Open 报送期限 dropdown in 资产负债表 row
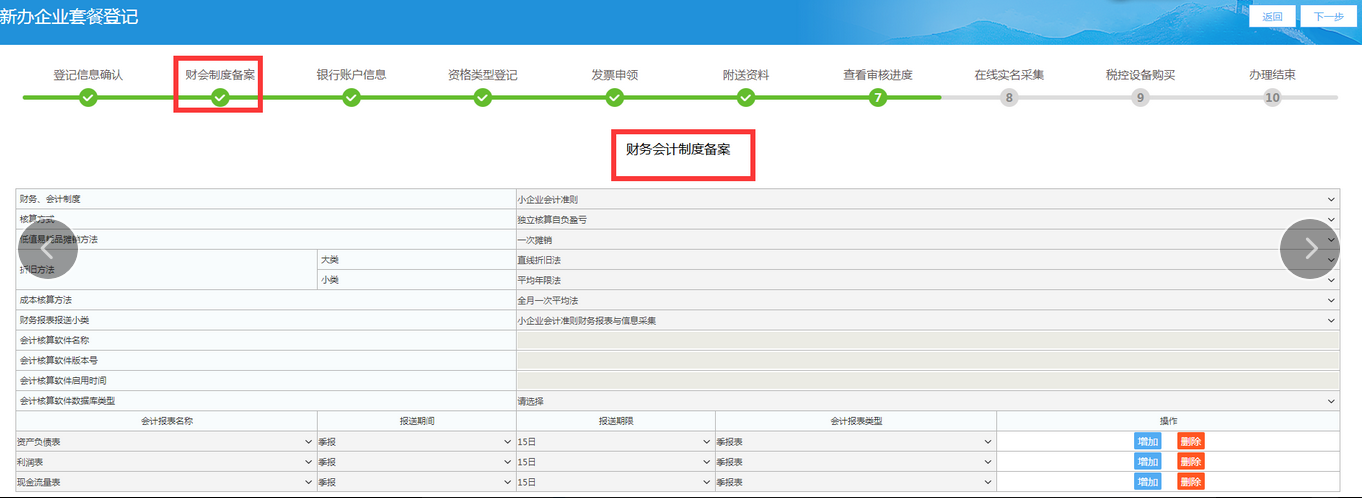The height and width of the screenshot is (498, 1362). tap(616, 441)
